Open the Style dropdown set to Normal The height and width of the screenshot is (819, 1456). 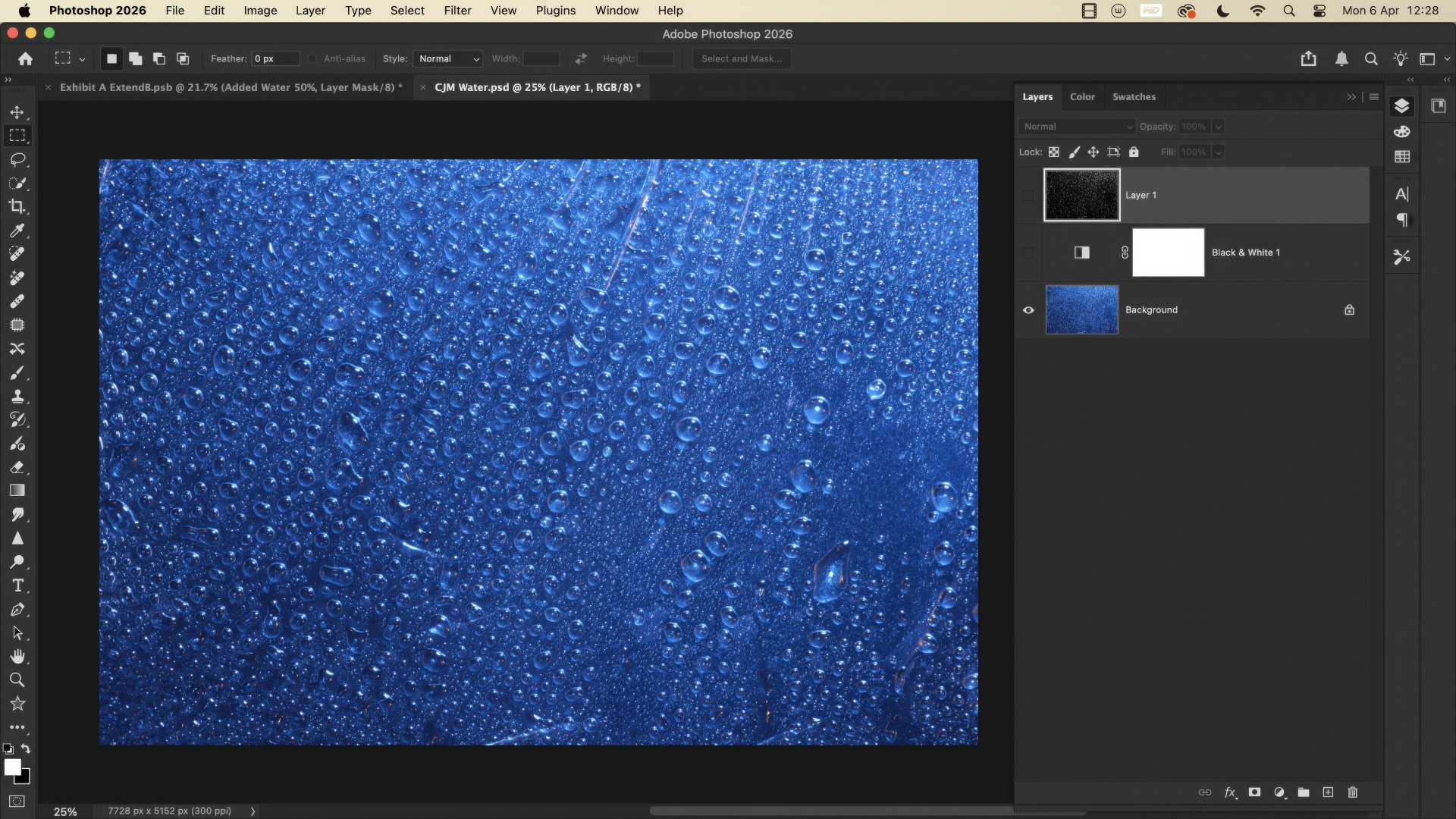pyautogui.click(x=448, y=59)
